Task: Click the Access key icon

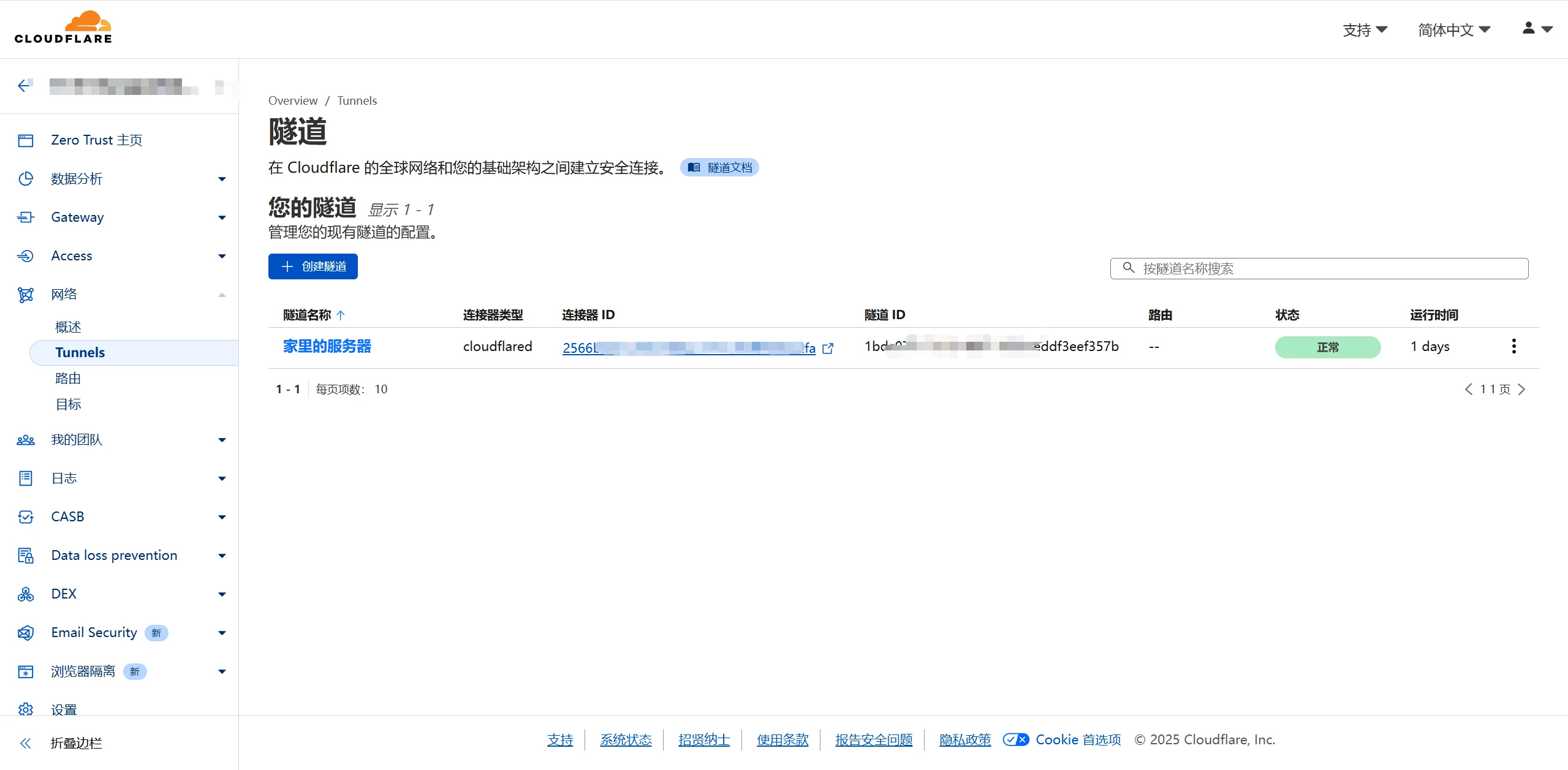Action: 25,255
